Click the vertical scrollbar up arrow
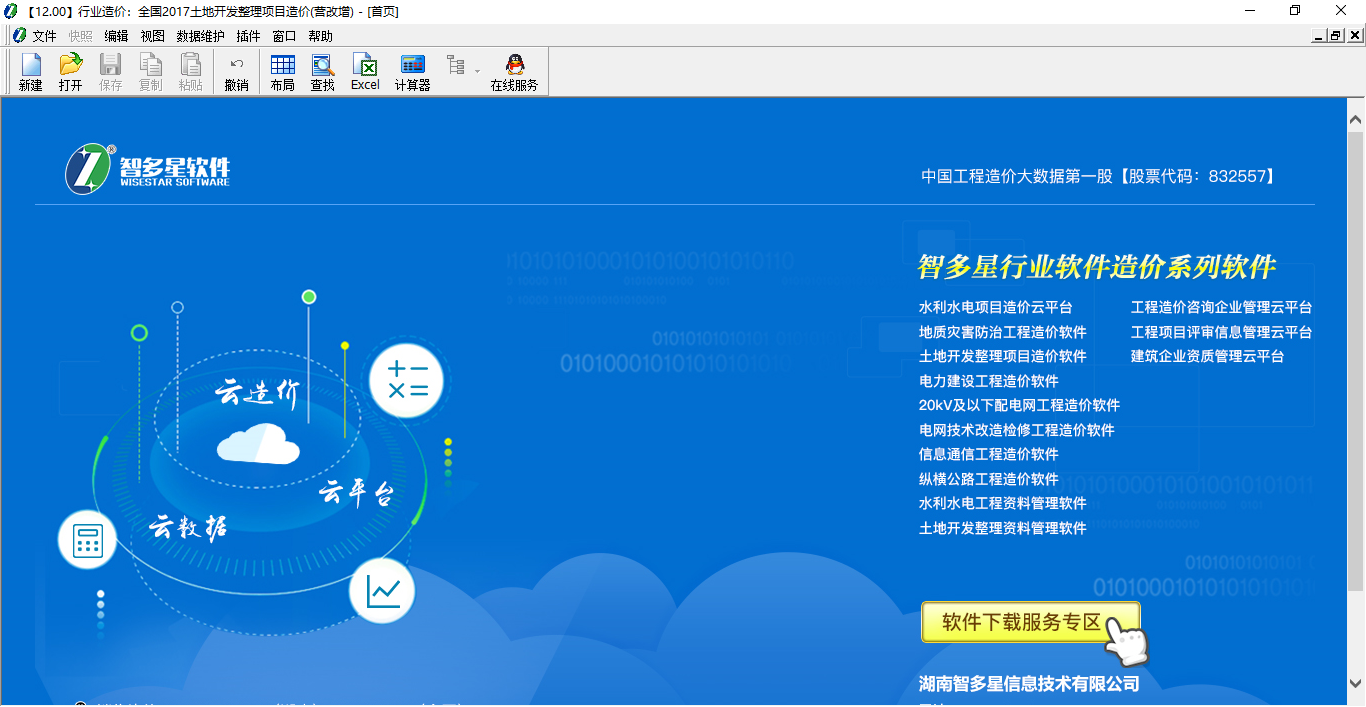 coord(1356,120)
